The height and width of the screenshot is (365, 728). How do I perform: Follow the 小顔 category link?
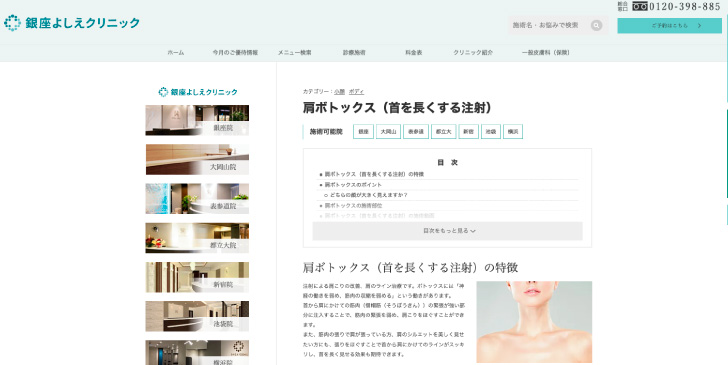339,92
